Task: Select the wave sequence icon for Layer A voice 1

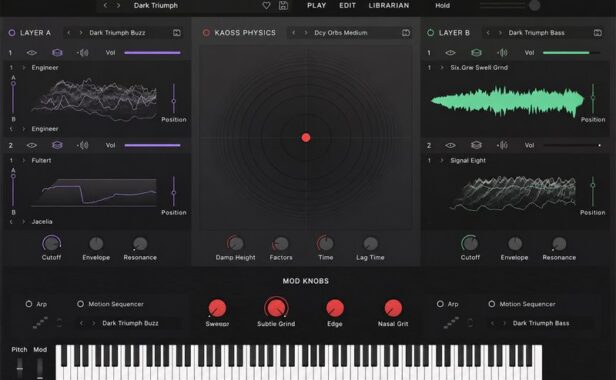Action: tap(57, 52)
